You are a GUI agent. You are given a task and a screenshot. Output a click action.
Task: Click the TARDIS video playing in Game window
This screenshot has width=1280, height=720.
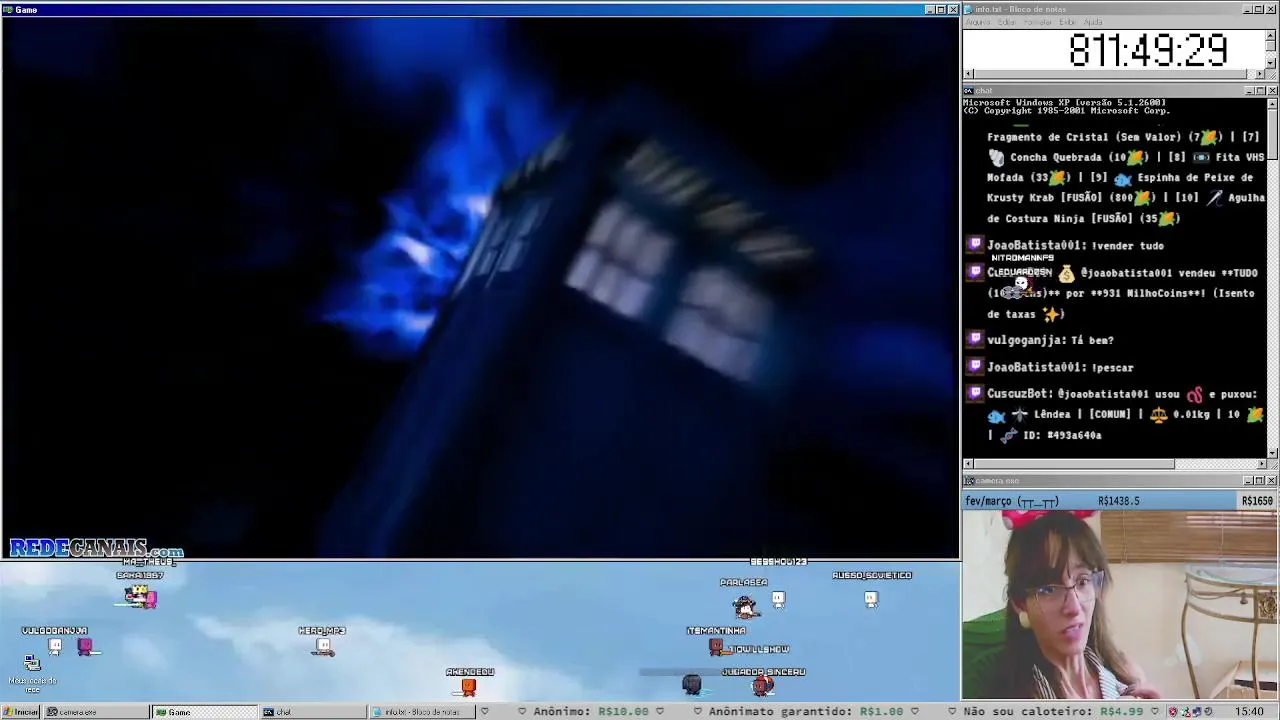tap(480, 287)
